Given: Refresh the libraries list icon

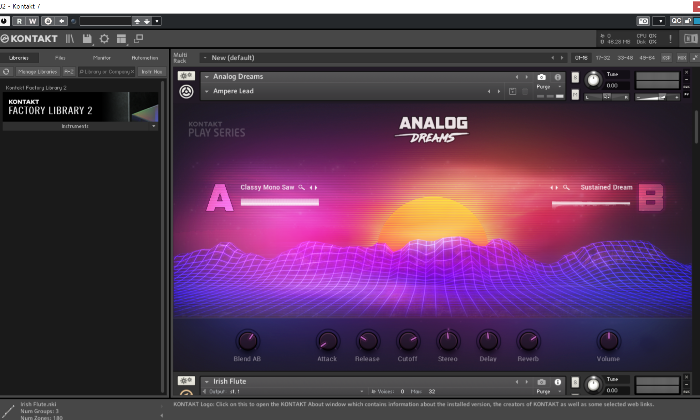Looking at the screenshot, I should (x=6, y=71).
